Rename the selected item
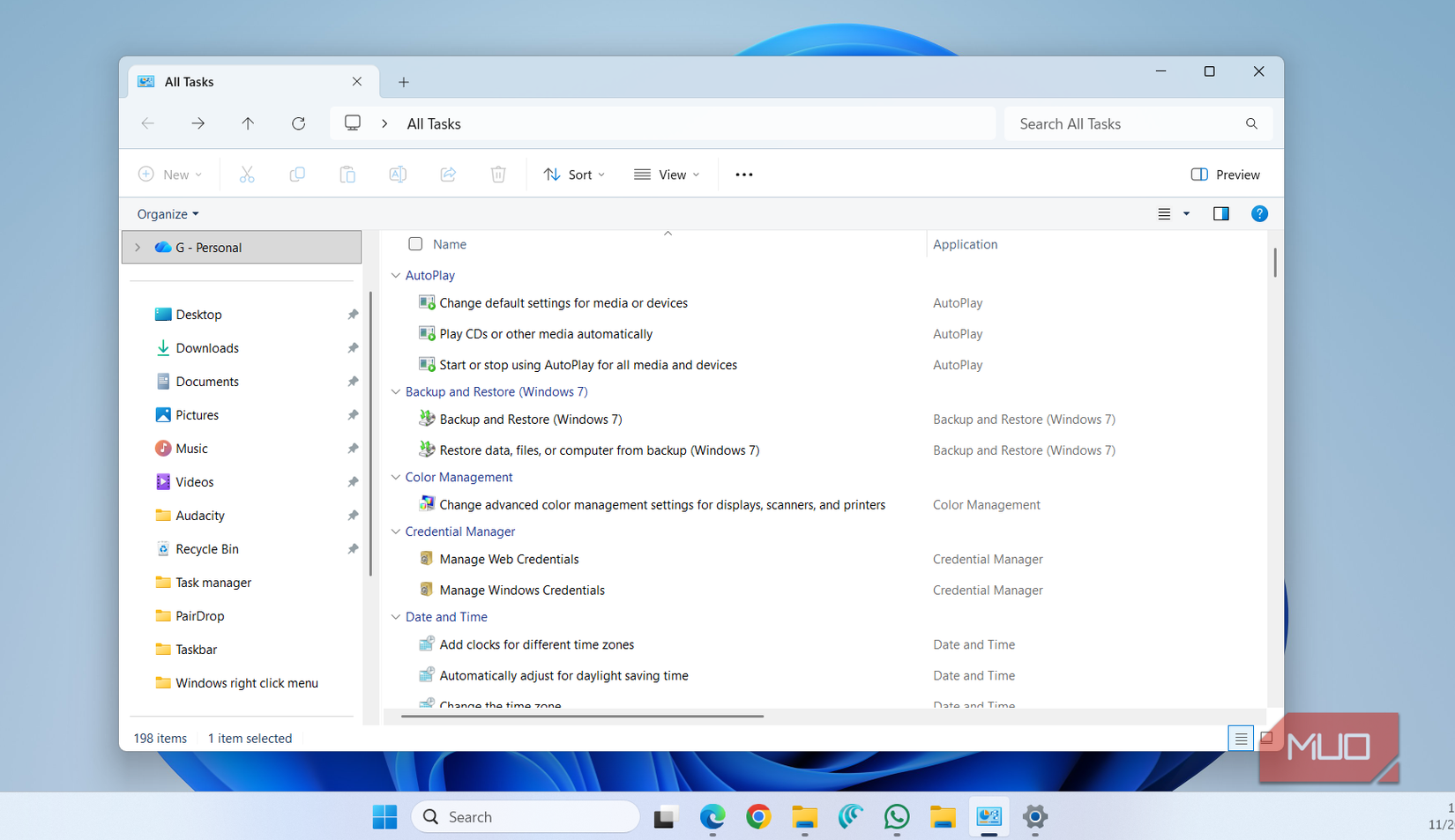 [397, 174]
